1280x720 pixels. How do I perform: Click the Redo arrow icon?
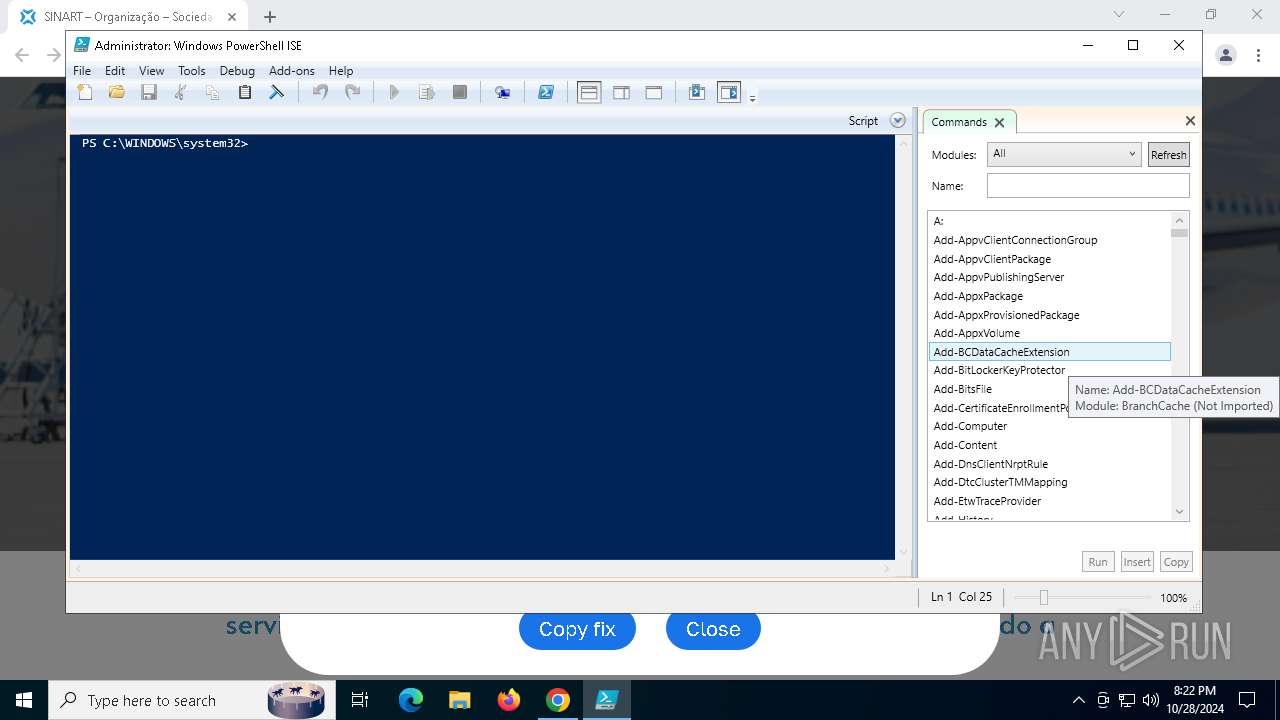pyautogui.click(x=352, y=92)
